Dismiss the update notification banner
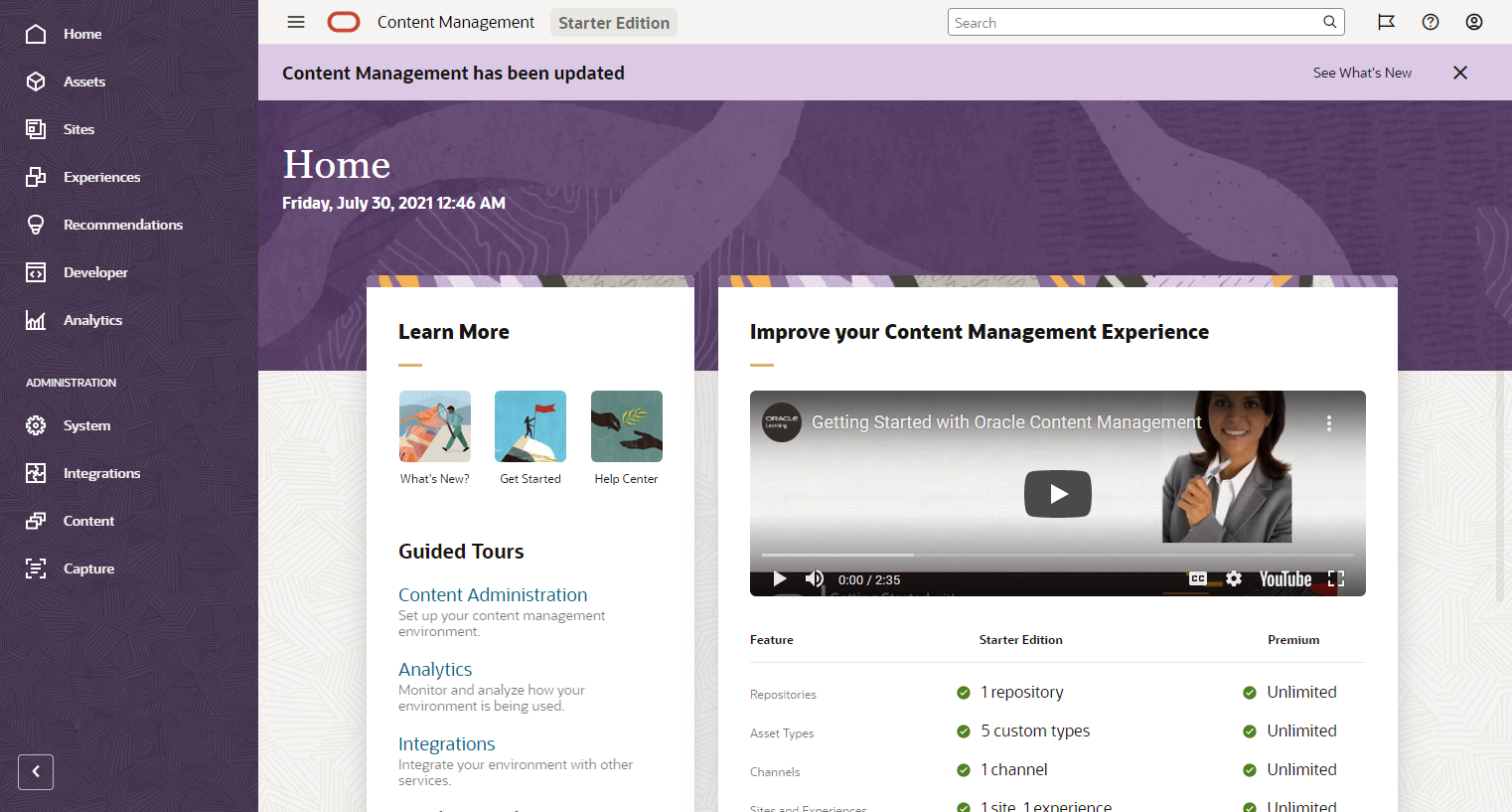1512x812 pixels. [x=1460, y=73]
